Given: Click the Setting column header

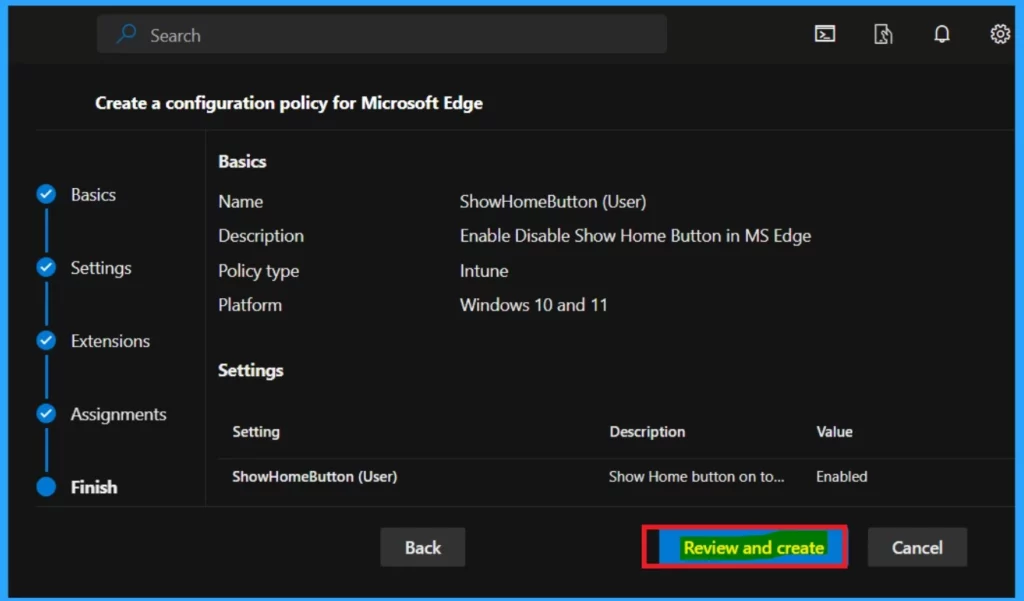Looking at the screenshot, I should (x=256, y=432).
